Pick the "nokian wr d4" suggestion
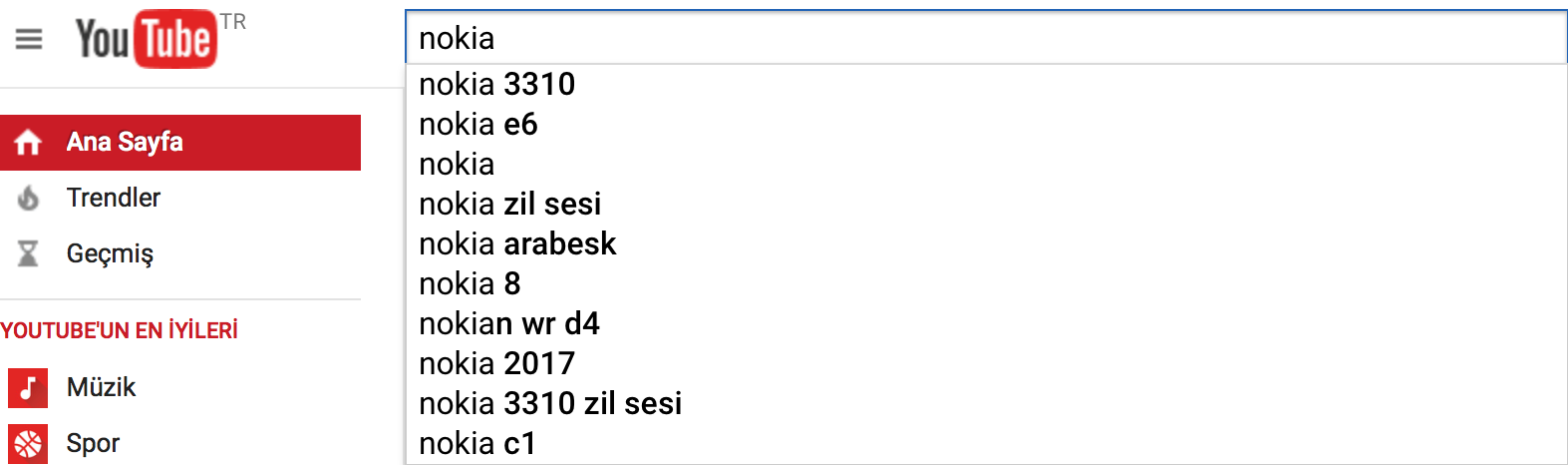 click(x=509, y=323)
